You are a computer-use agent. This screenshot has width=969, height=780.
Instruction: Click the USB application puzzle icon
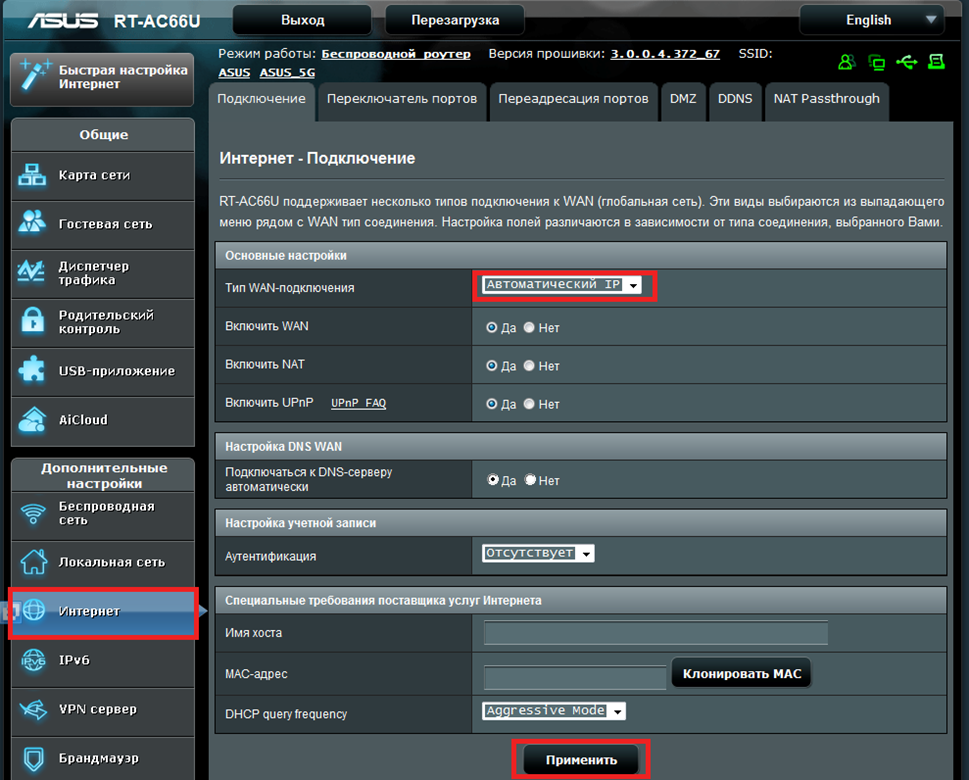pos(32,370)
